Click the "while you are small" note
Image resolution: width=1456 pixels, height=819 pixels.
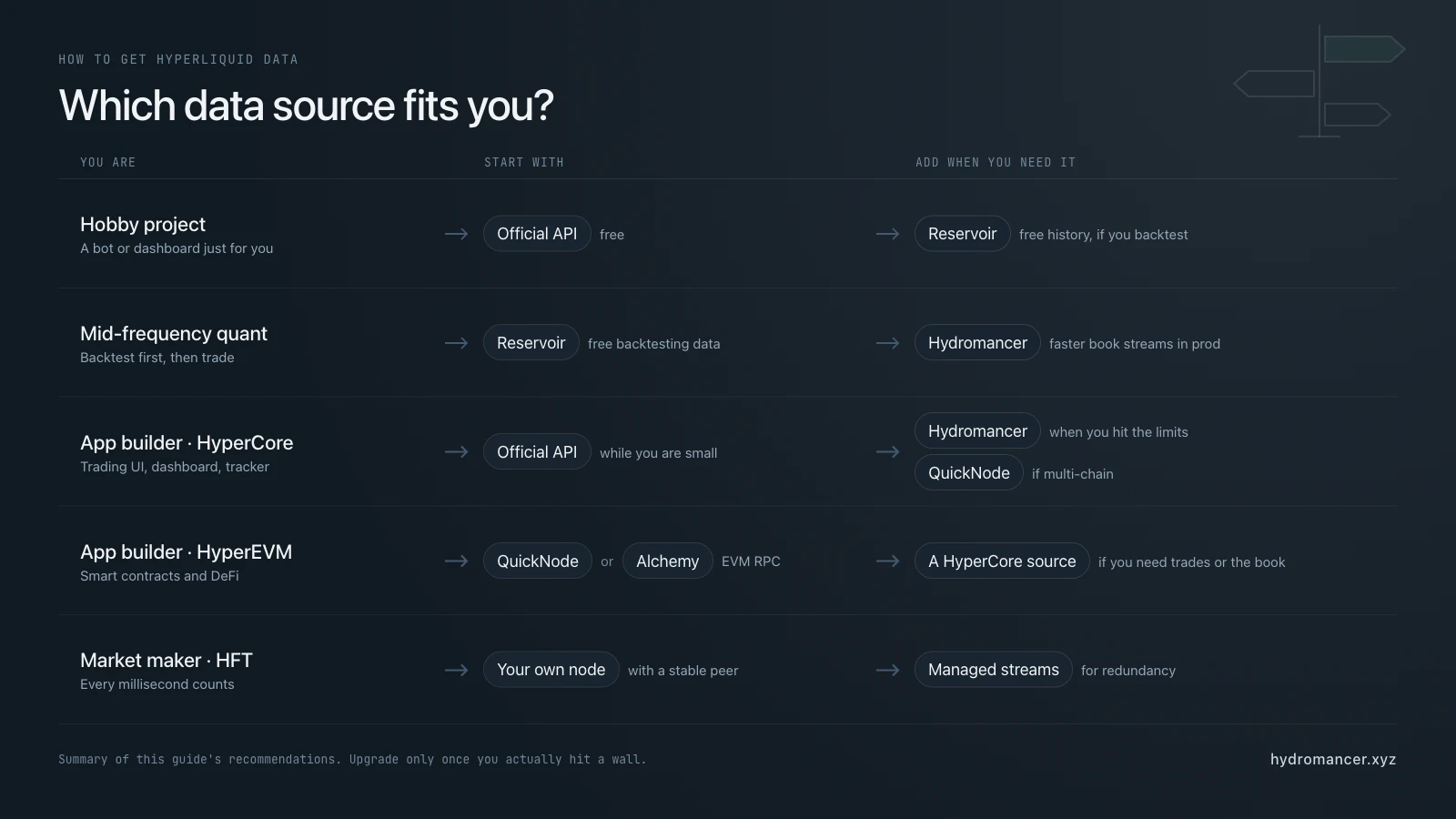pos(659,453)
